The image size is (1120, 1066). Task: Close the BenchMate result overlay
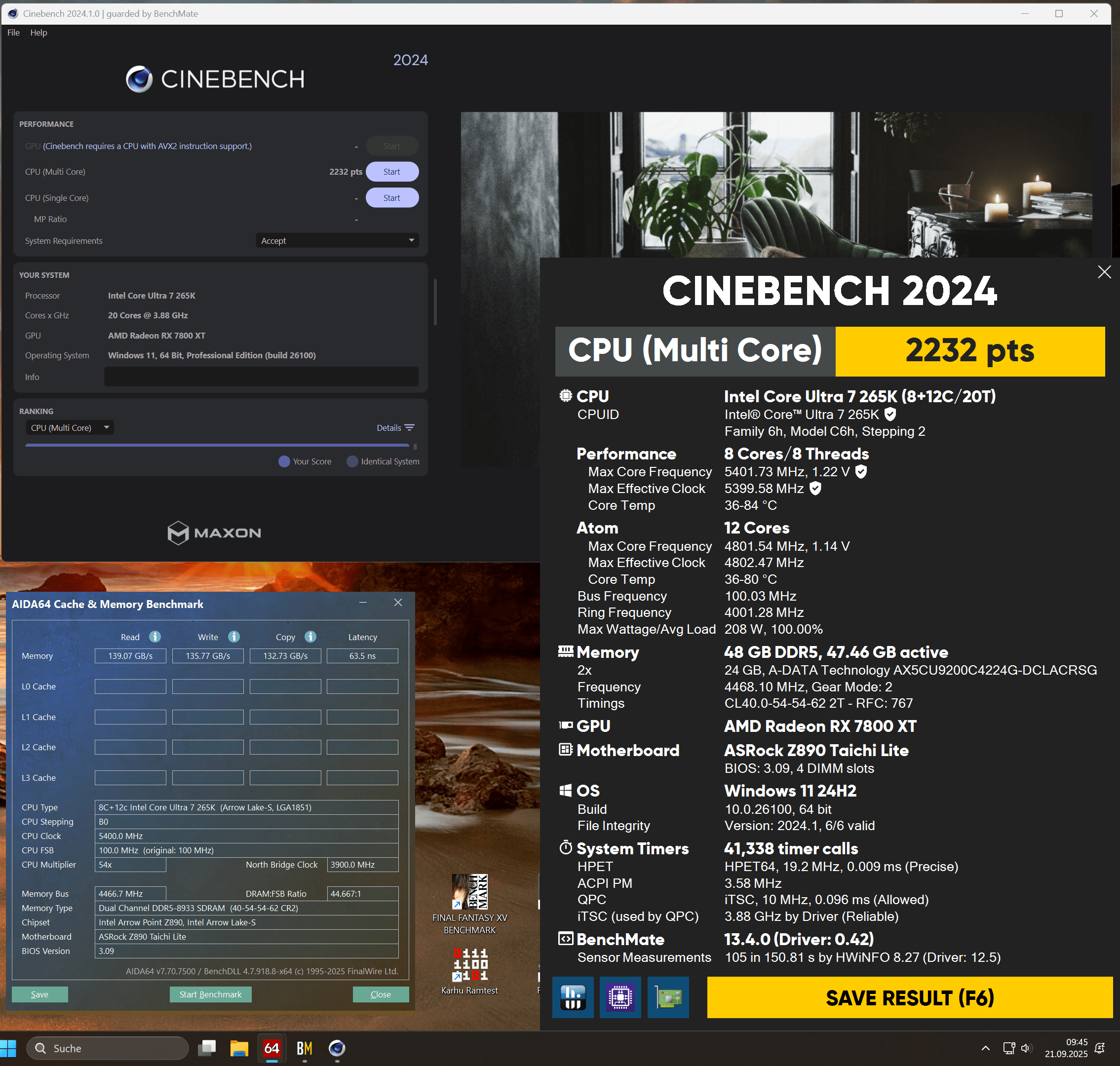1104,272
